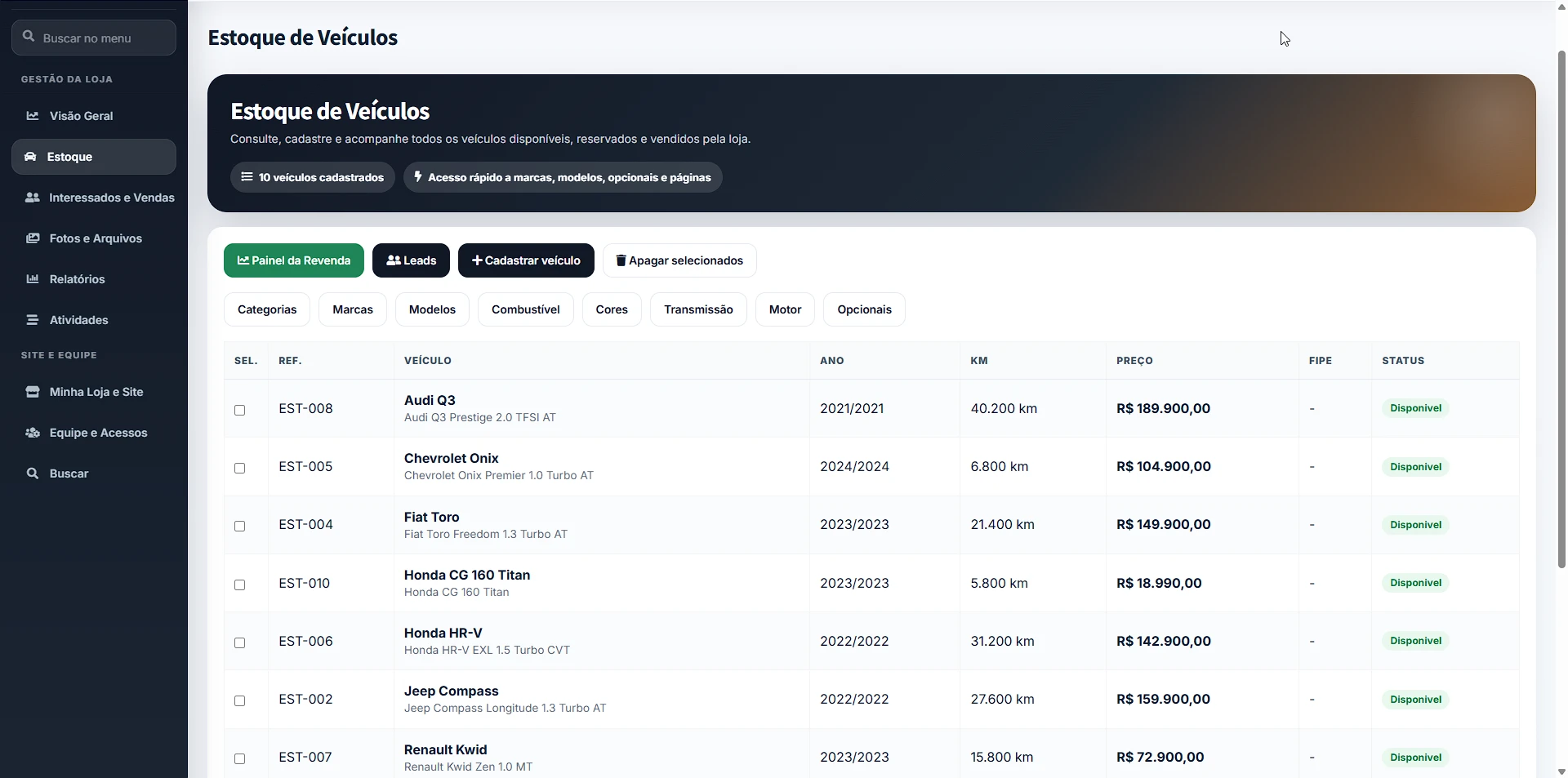Click the Honda HR-V vehicle name
1568x778 pixels.
443,633
